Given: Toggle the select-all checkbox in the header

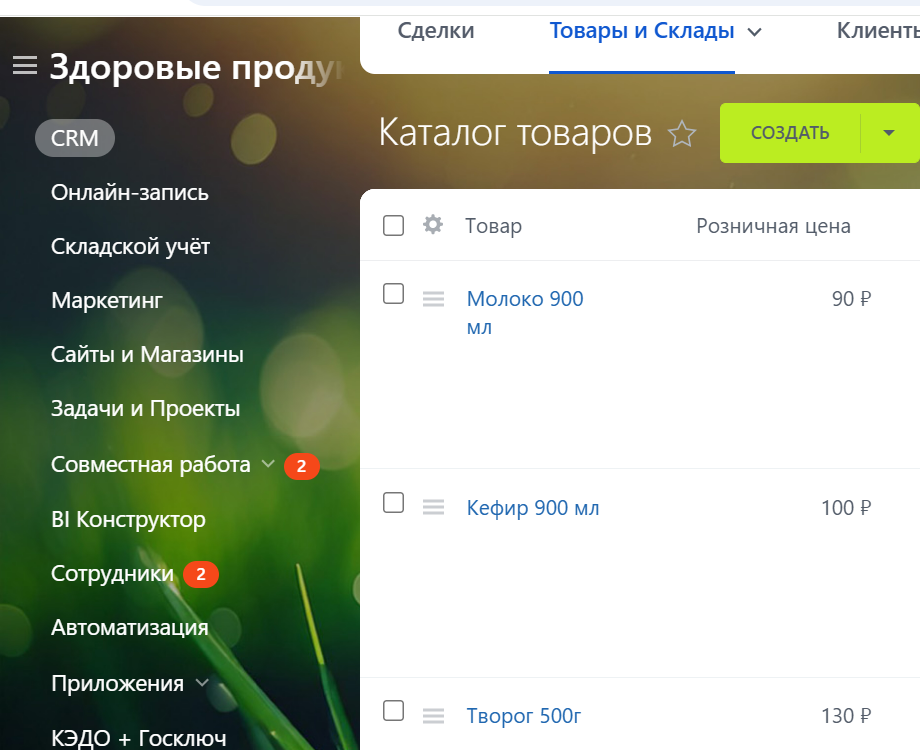Looking at the screenshot, I should coord(393,225).
